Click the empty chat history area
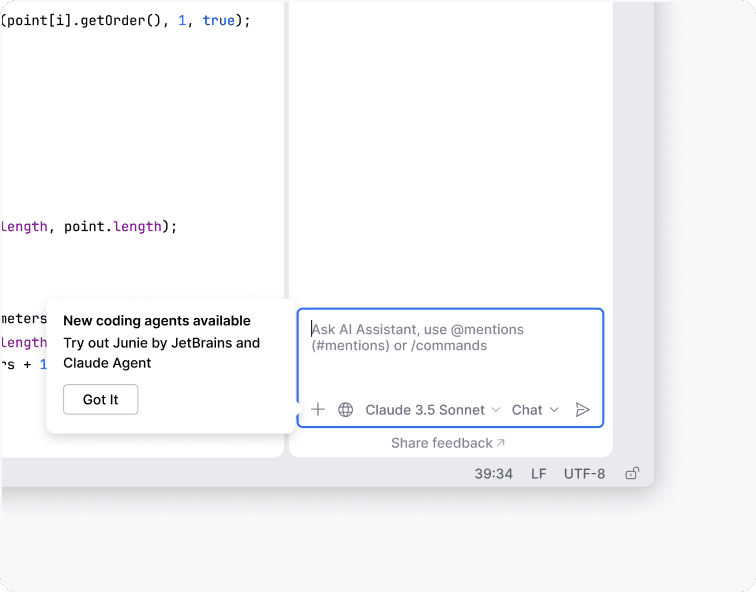Screen dimensions: 756x592 (x=450, y=150)
